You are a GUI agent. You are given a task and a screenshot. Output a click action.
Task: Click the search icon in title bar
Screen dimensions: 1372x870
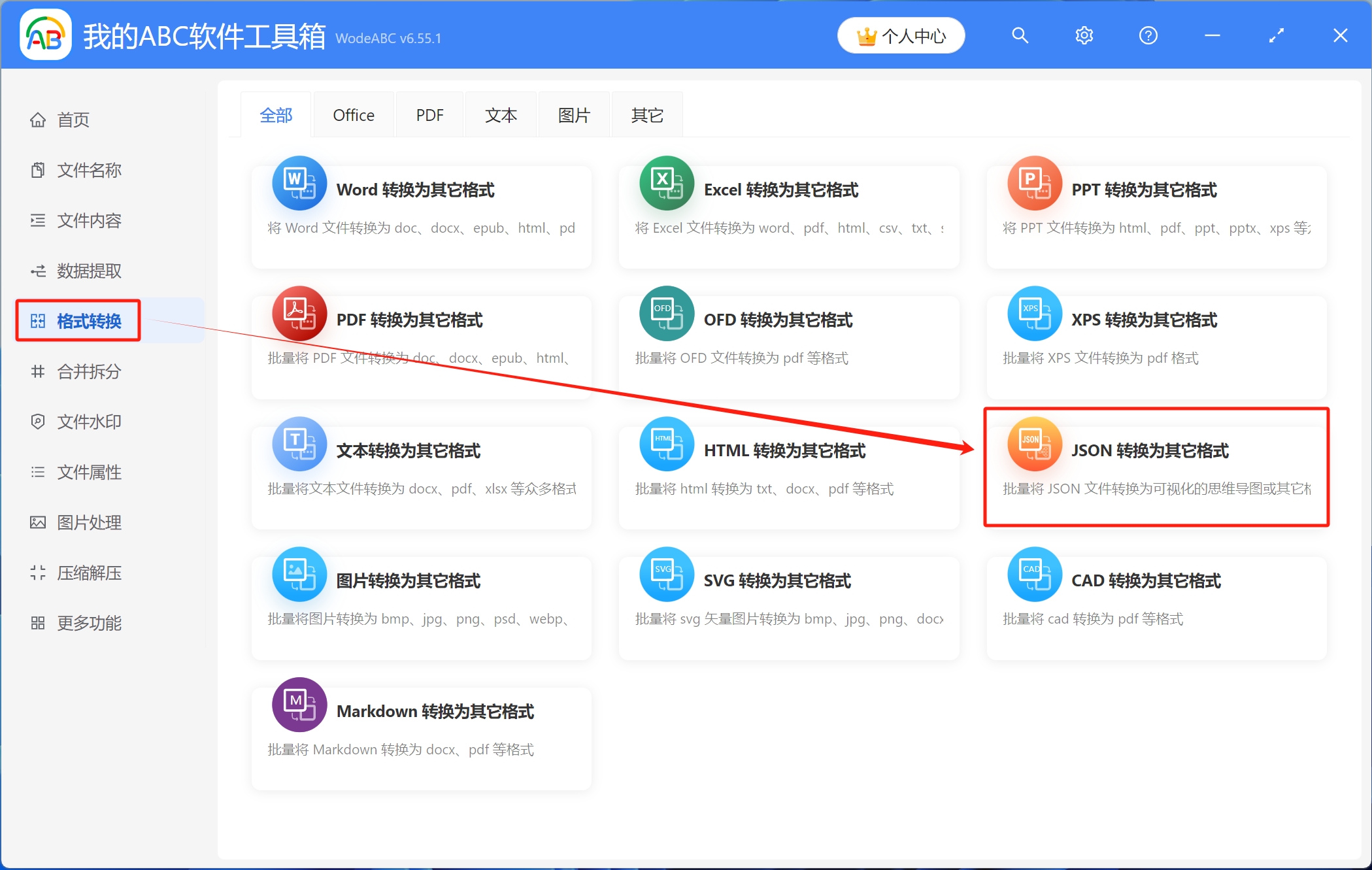1020,35
